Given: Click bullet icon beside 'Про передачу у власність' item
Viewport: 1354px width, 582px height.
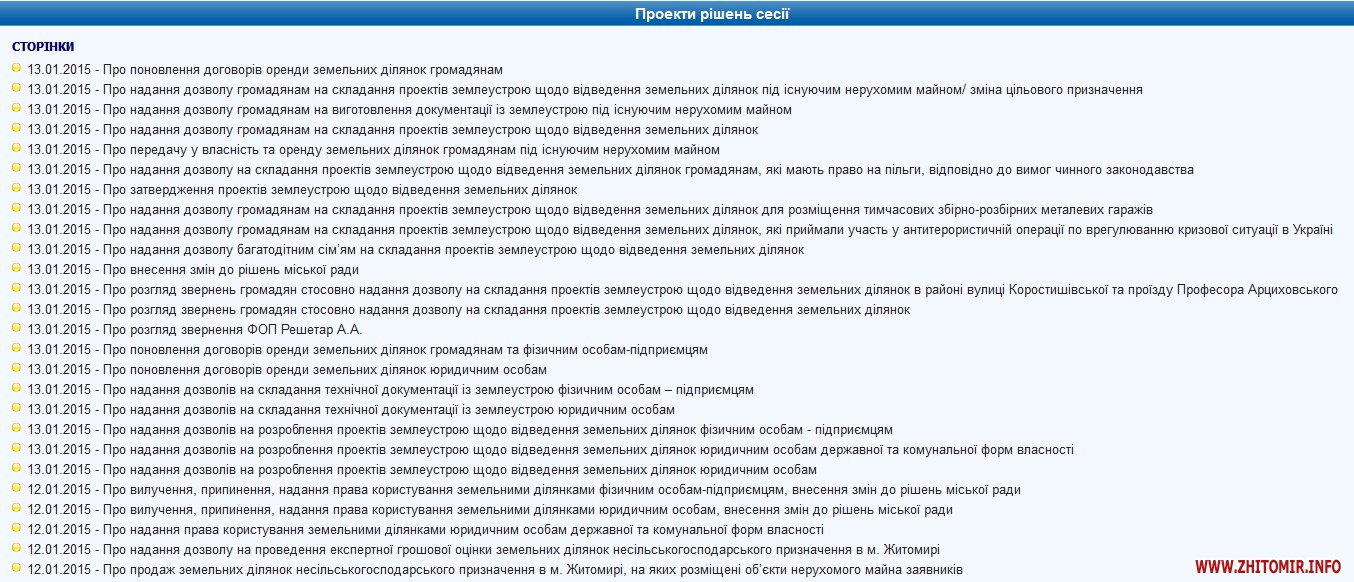Looking at the screenshot, I should [x=17, y=148].
